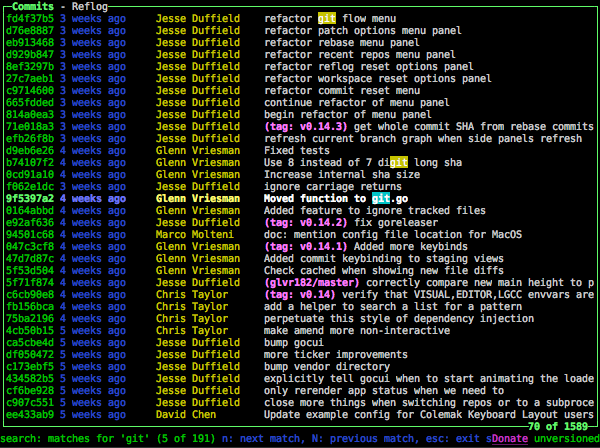Select commit 47d7d87c Added commit keybinding
Image resolution: width=600 pixels, height=448 pixels.
coord(300,258)
